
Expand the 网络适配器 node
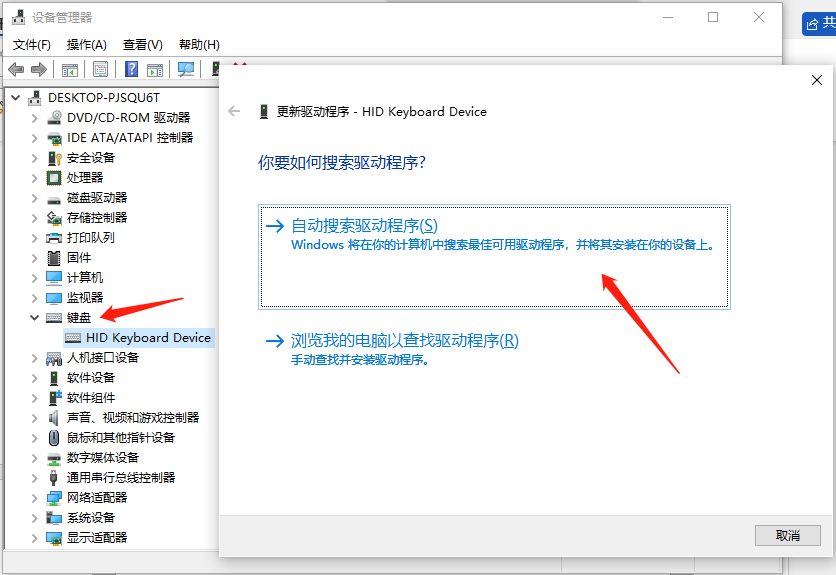[35, 498]
